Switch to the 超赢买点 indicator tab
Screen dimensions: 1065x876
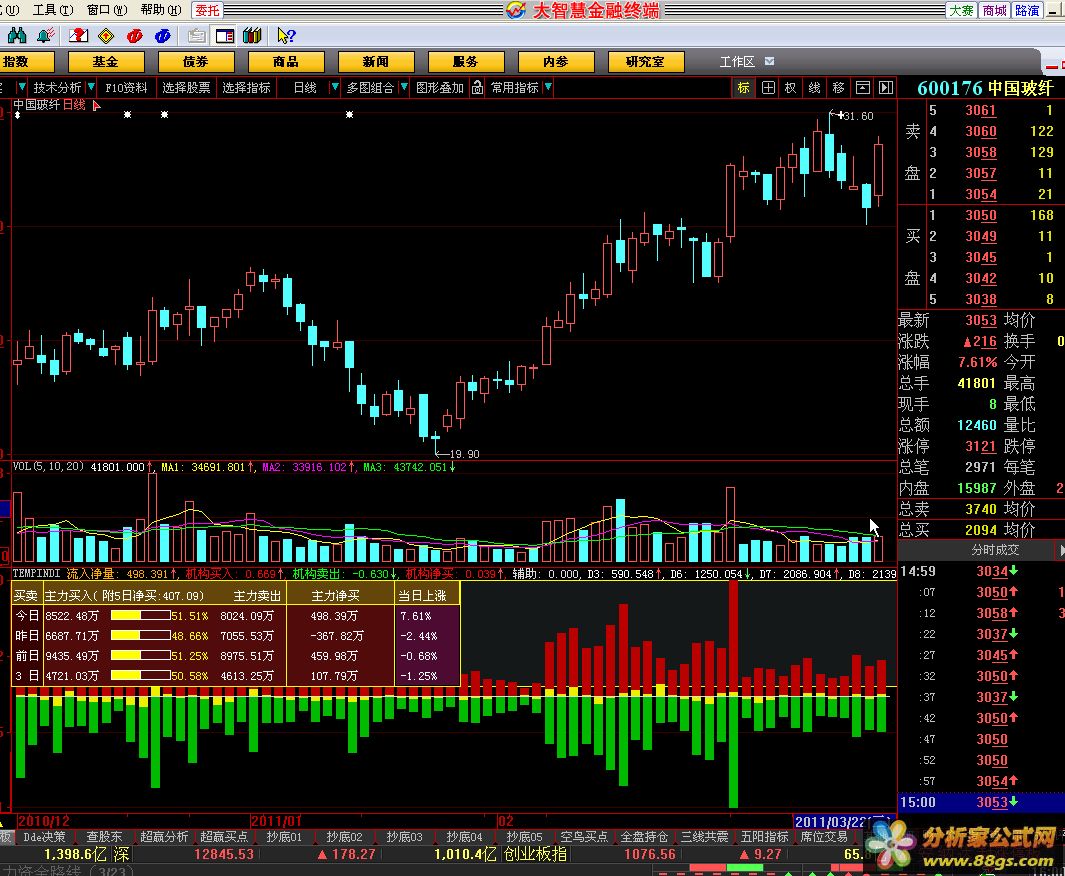click(x=223, y=837)
